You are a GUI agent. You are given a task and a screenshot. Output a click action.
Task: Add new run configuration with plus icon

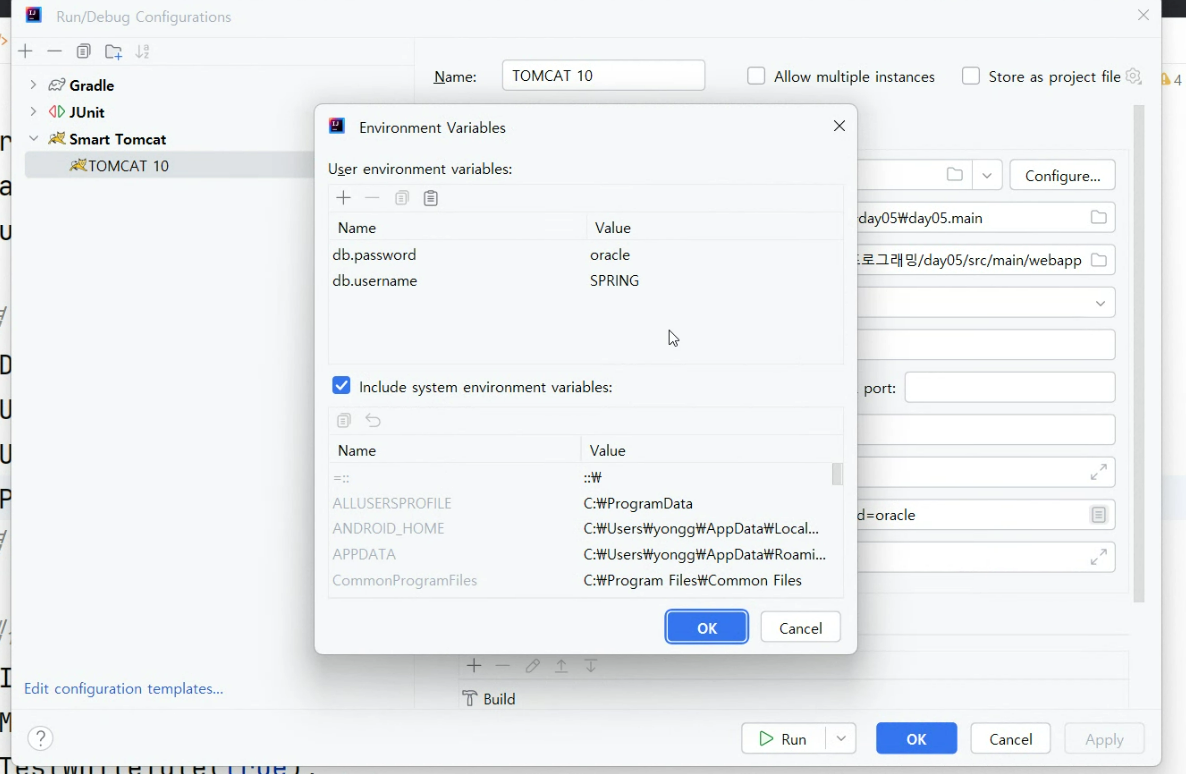point(25,51)
